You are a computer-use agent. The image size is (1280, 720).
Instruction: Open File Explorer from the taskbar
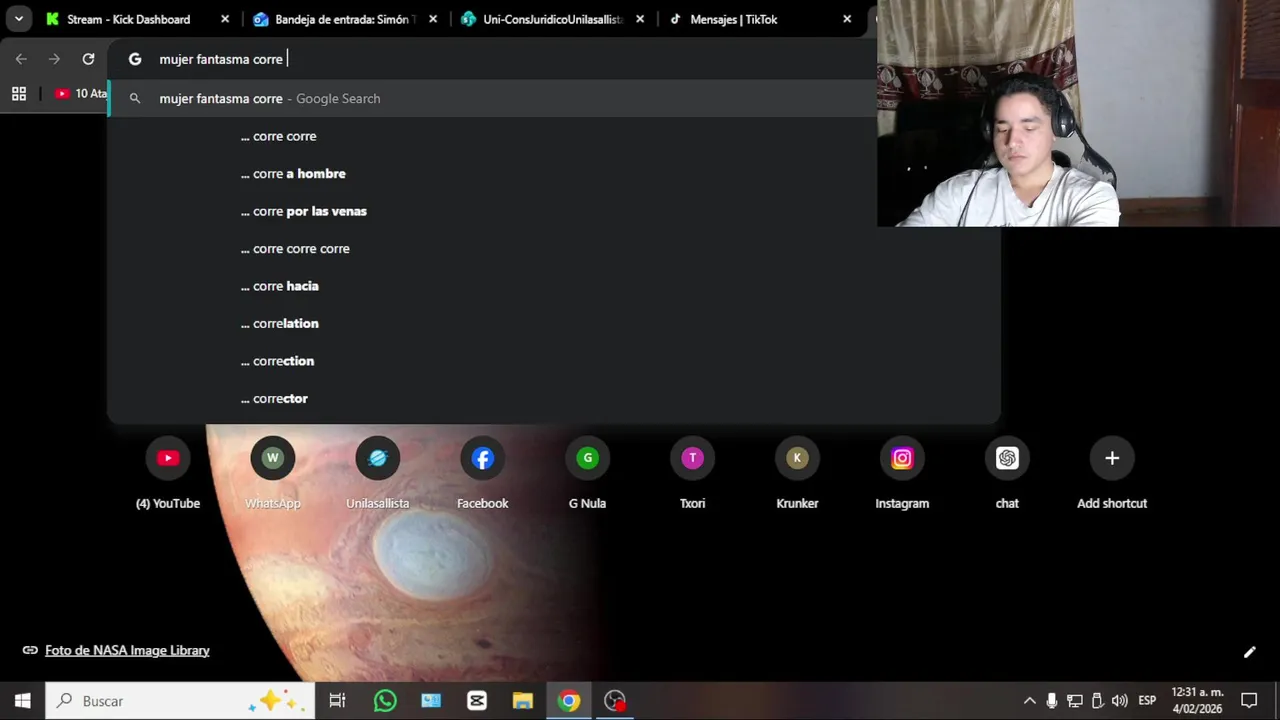523,701
